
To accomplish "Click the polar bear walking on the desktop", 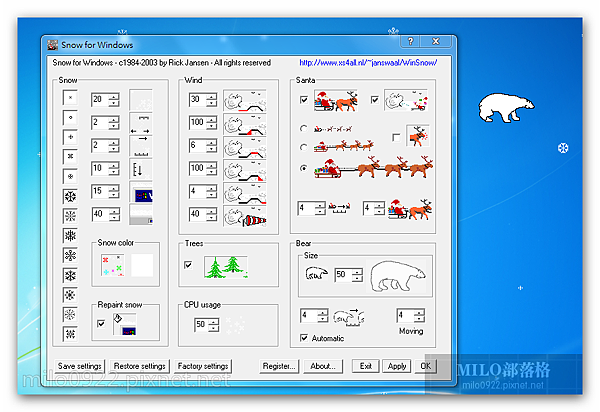I will 505,107.
